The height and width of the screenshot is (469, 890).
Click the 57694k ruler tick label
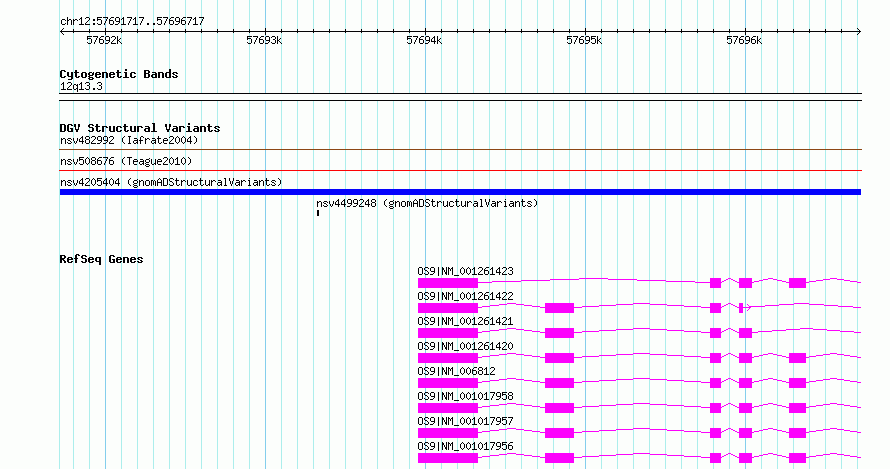424,40
